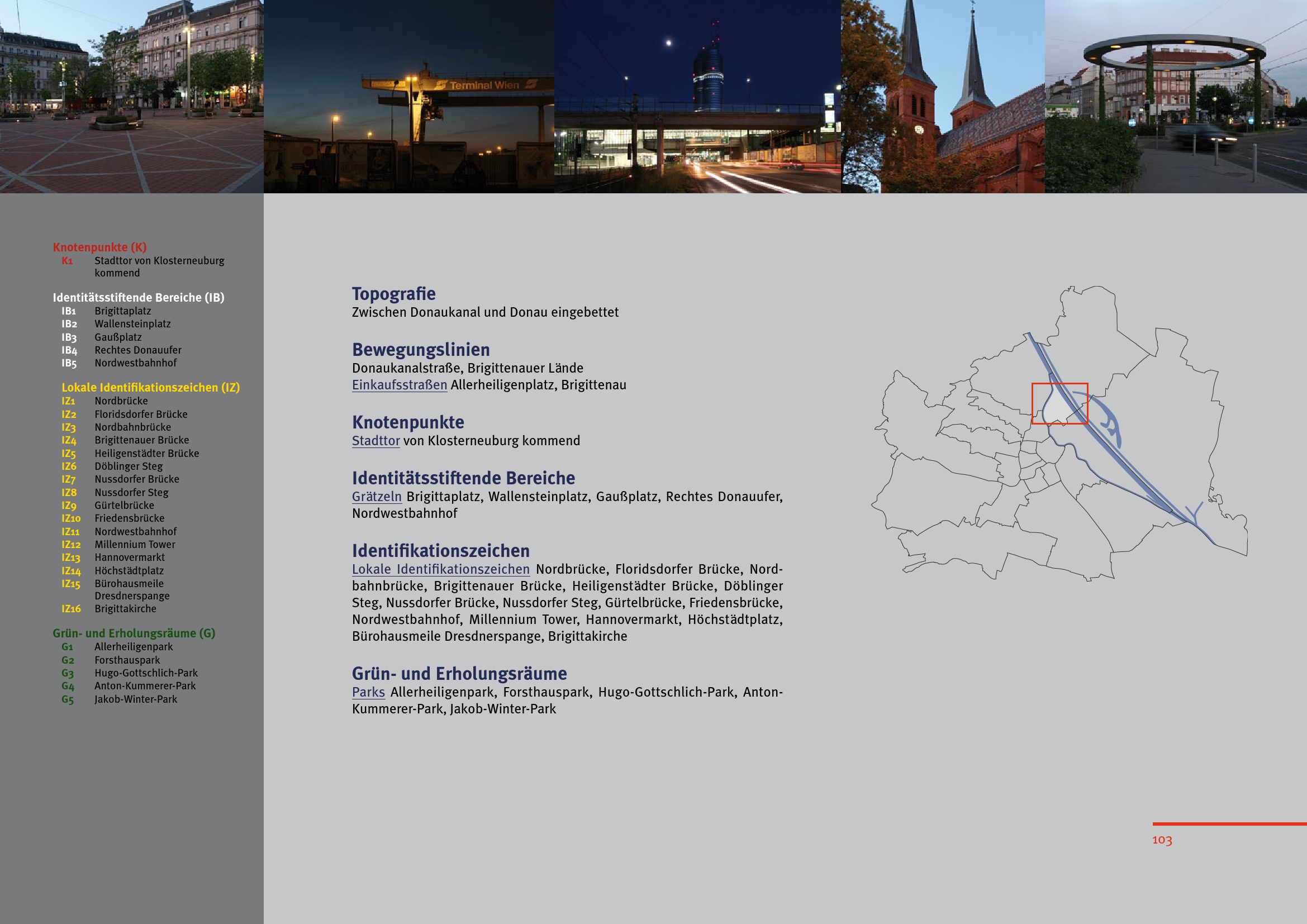Click the Lokale Identifikationszeichen underlined link
Viewport: 1307px width, 924px height.
coord(440,569)
